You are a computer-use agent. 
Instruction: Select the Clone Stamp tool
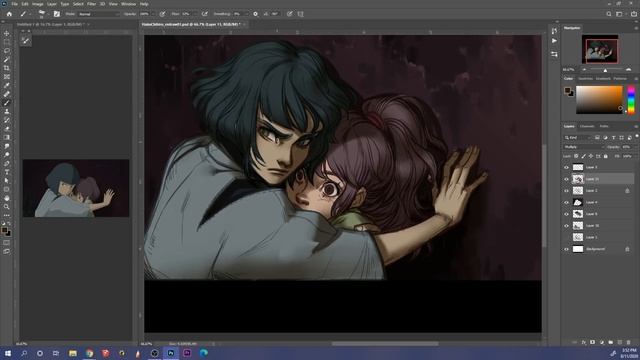tap(7, 111)
